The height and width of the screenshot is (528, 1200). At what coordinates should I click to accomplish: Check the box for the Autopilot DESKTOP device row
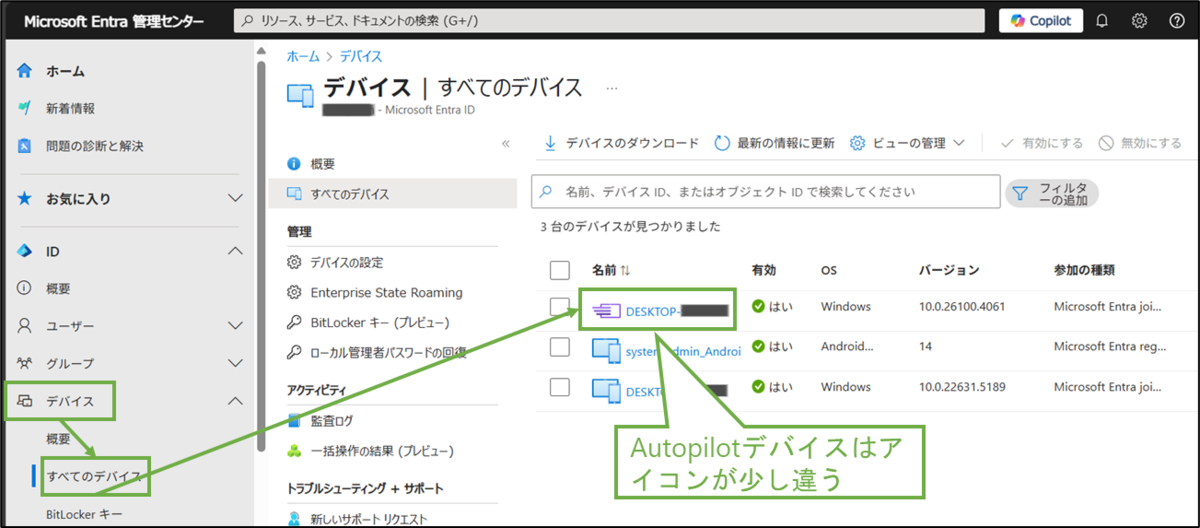coord(560,306)
